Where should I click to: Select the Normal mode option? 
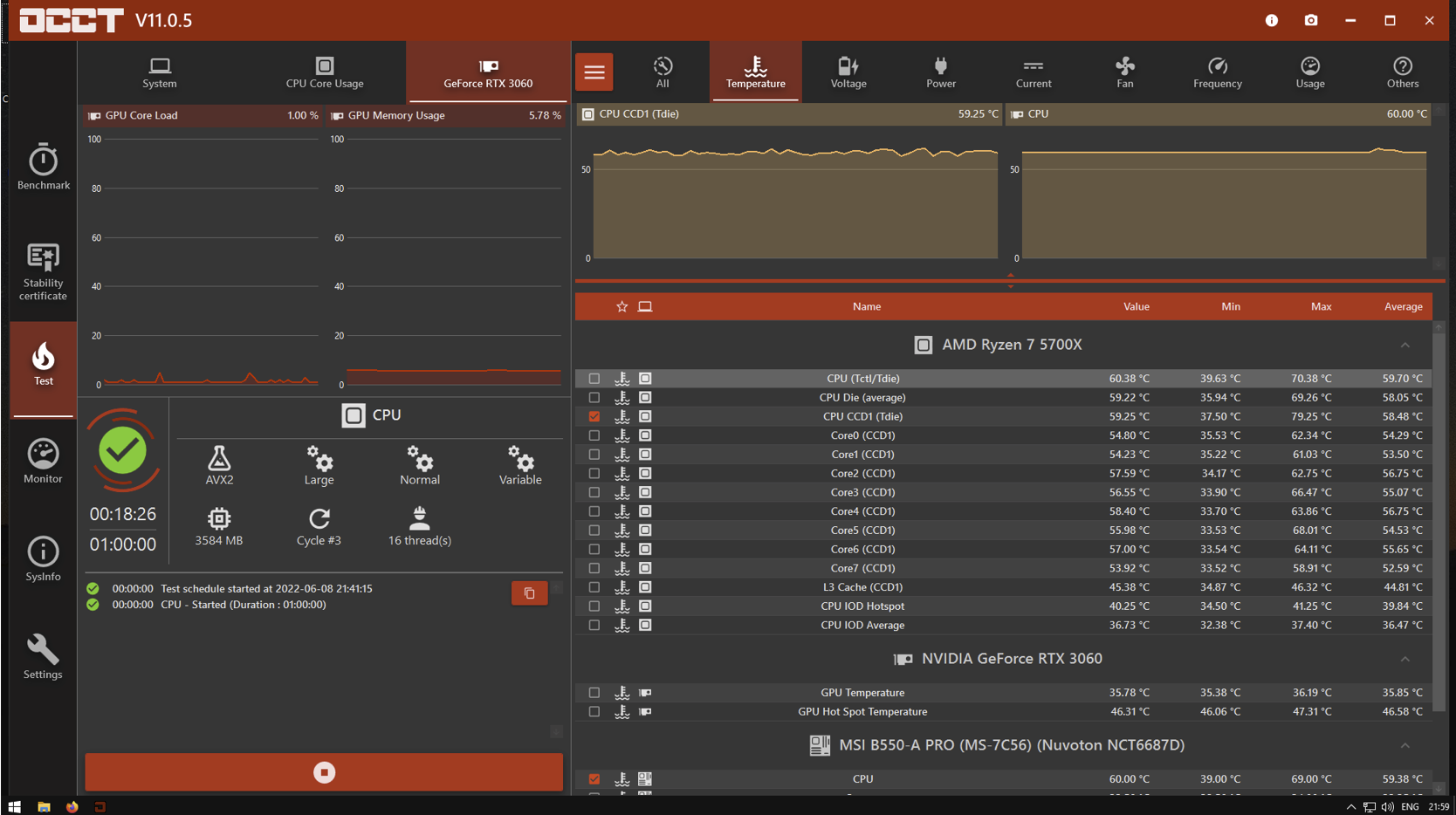pos(420,466)
